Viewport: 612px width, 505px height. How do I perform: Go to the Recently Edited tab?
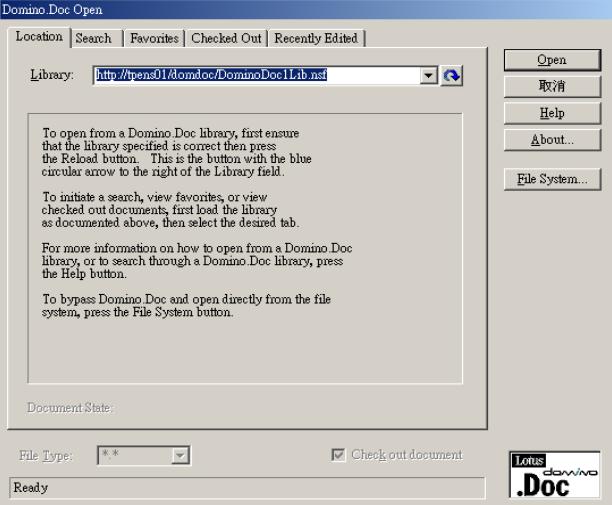coord(316,38)
